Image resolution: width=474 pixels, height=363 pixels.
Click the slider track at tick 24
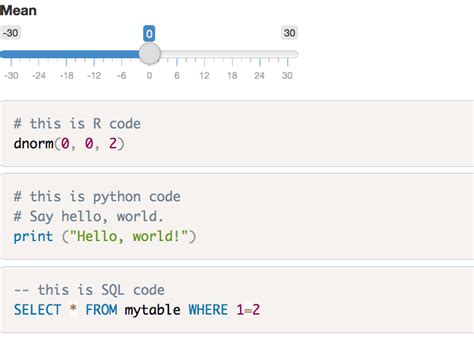(x=260, y=54)
